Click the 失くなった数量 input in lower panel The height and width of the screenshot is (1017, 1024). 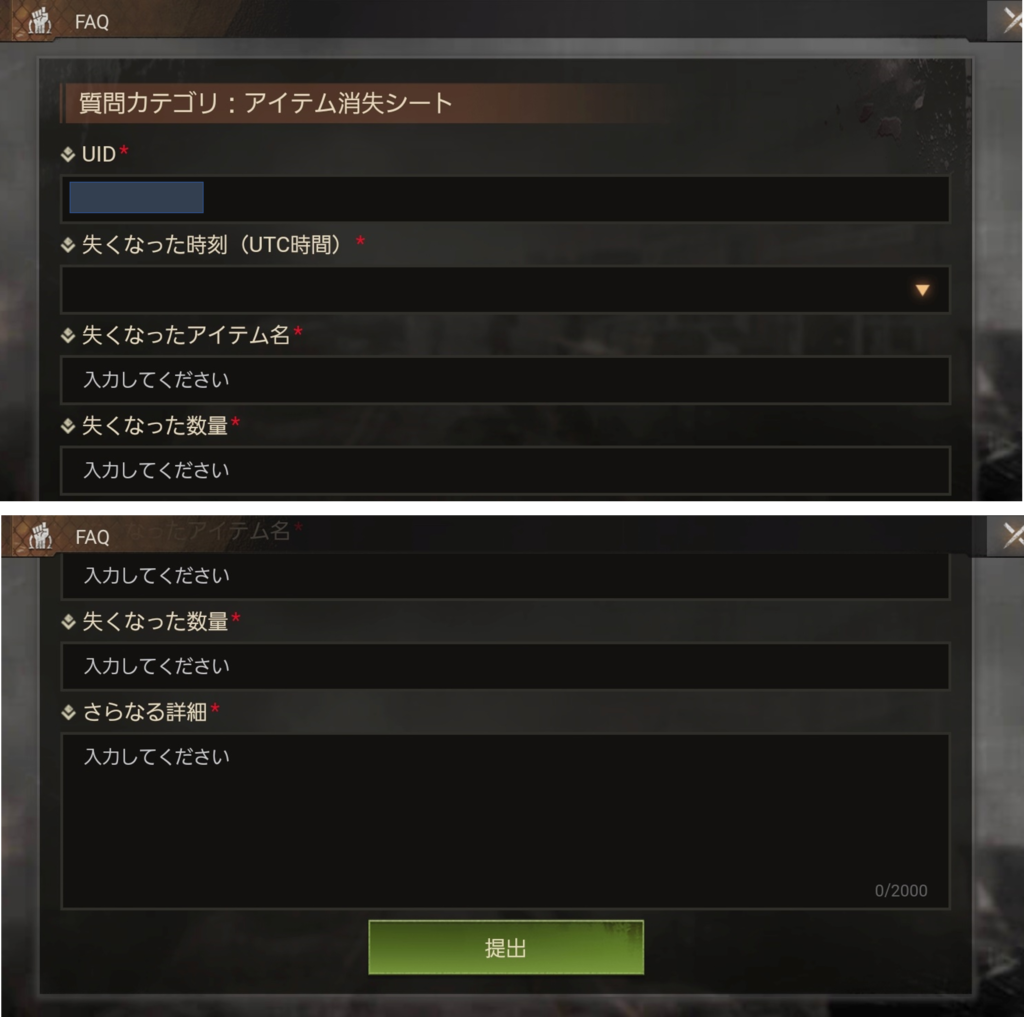(505, 666)
